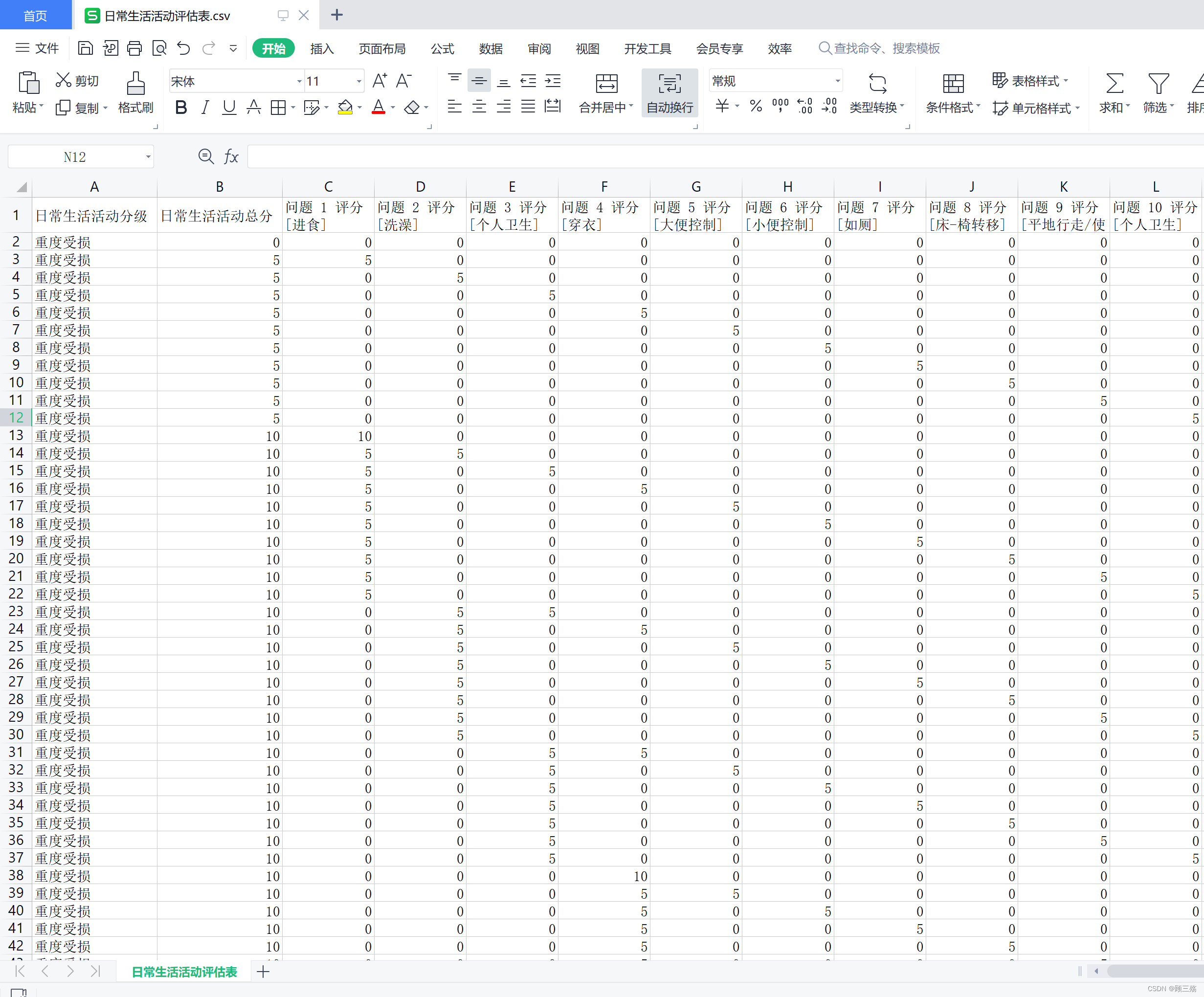
Task: Switch to the Review (审阅) tab
Action: pos(539,49)
